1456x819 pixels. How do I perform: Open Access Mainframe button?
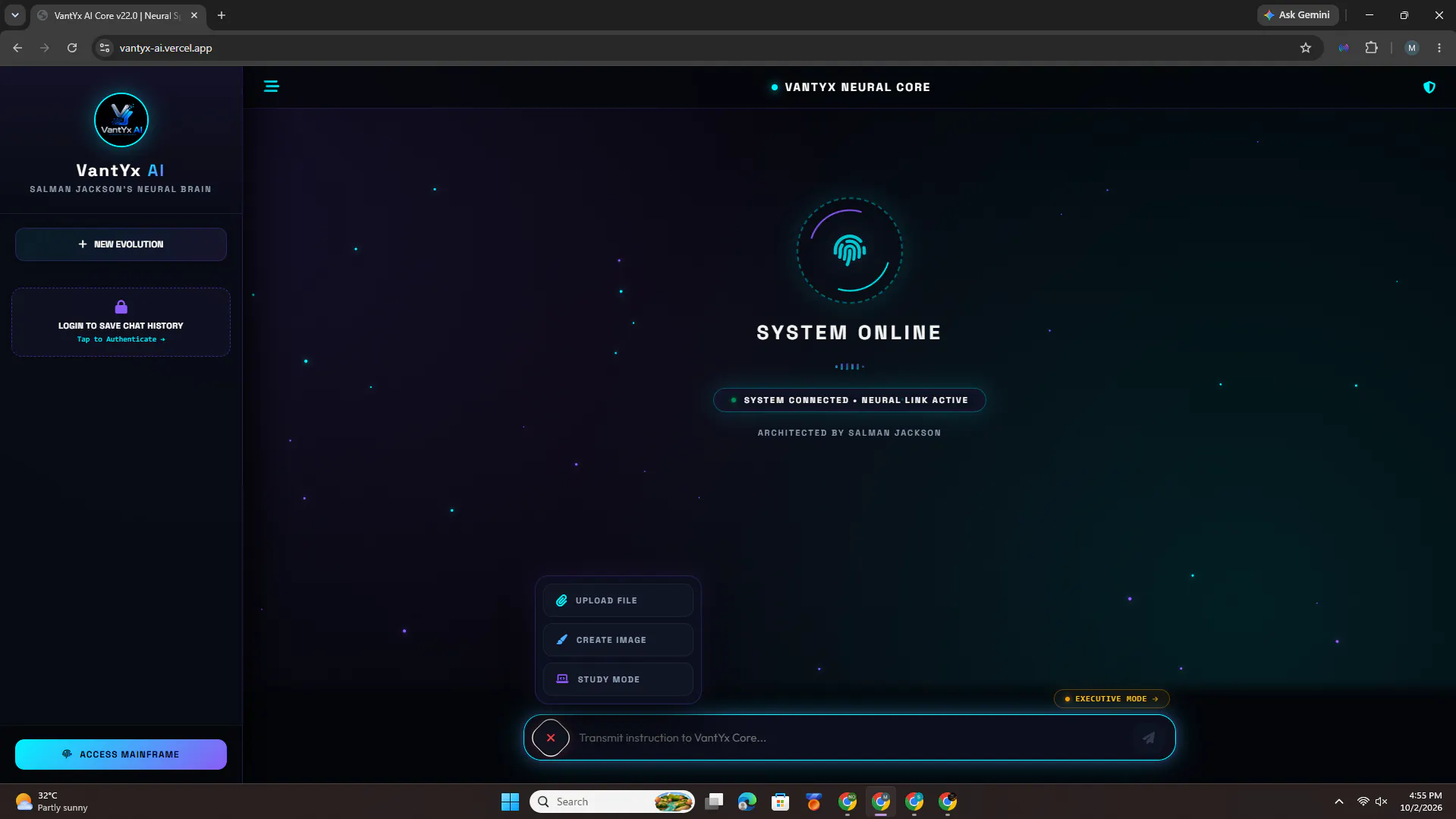click(121, 754)
